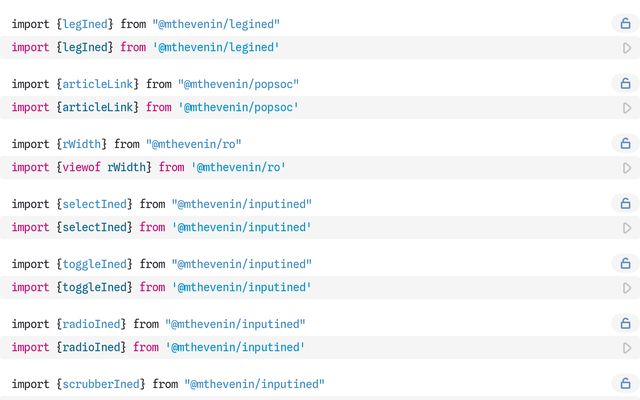
Task: Open the articleLink link in rendered import
Action: [98, 84]
